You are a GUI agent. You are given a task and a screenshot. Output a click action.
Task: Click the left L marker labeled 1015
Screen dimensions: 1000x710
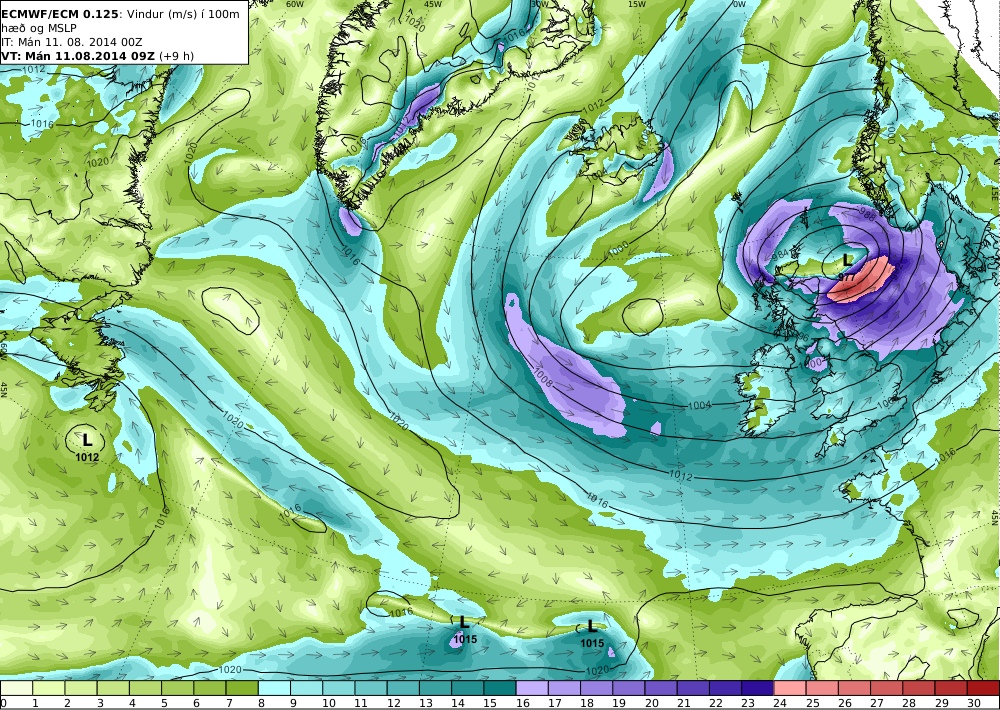[464, 622]
